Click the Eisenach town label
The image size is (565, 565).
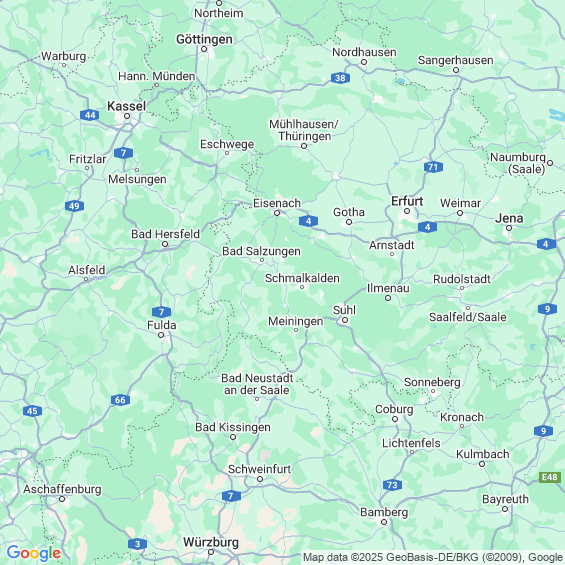(277, 203)
